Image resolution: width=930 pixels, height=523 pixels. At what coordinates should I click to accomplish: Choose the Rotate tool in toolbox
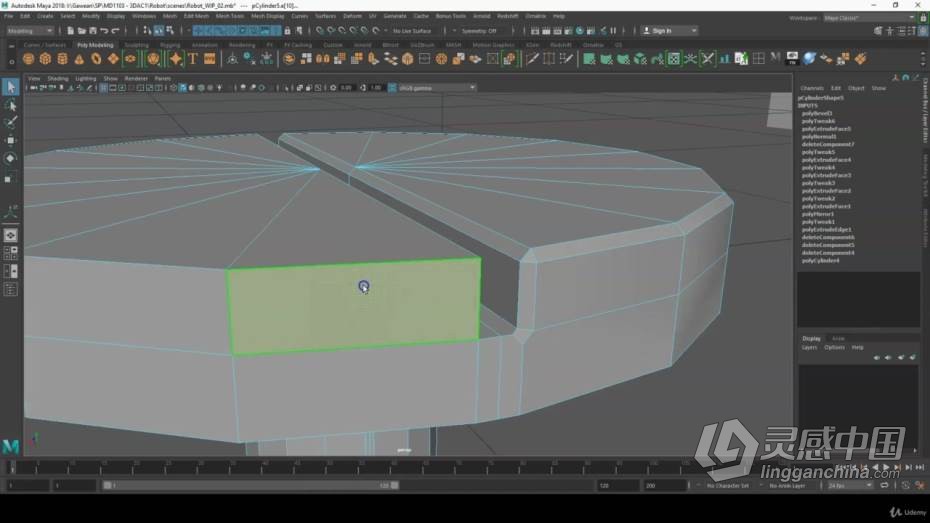11,158
